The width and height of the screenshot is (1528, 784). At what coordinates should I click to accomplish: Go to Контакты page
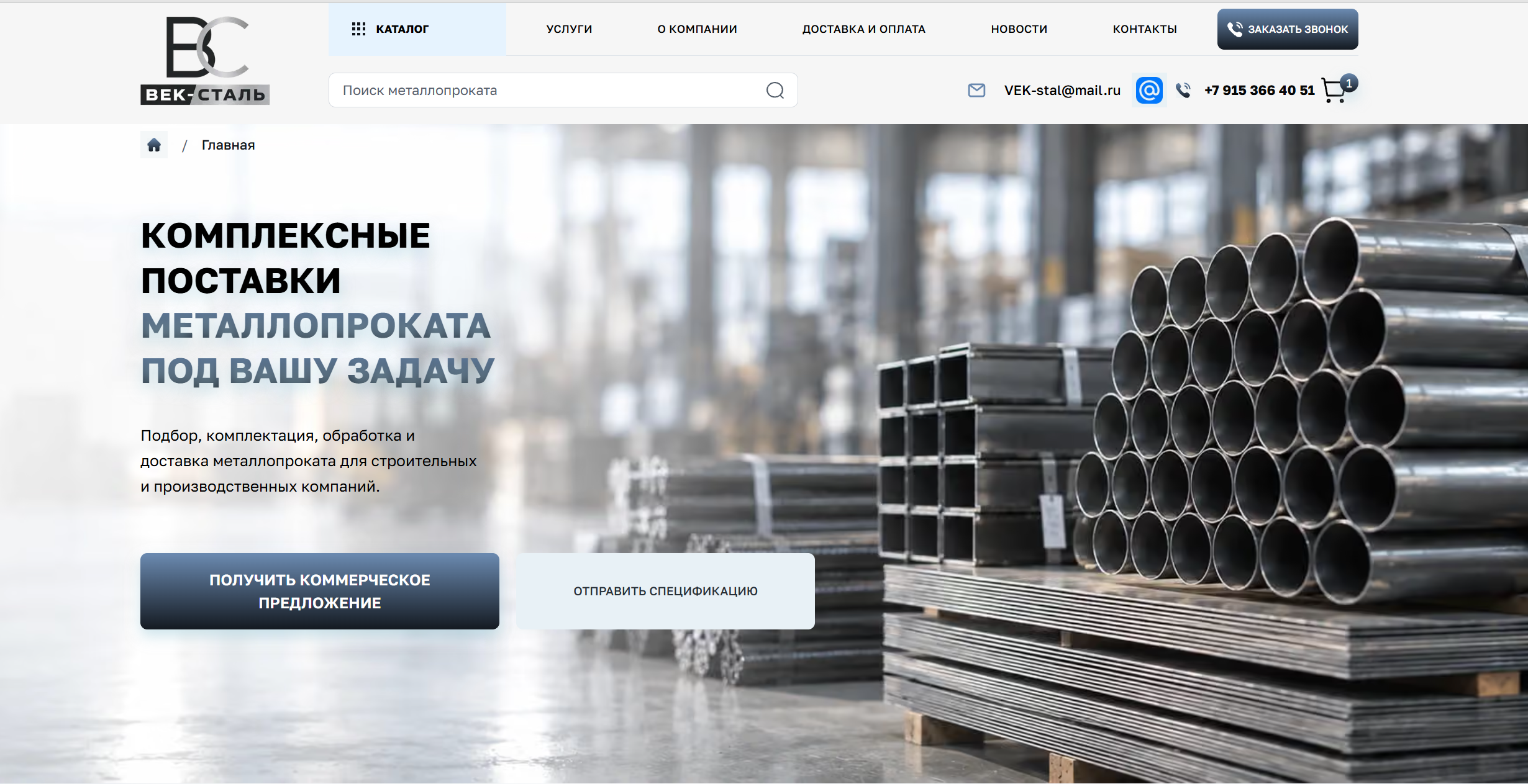coord(1145,29)
